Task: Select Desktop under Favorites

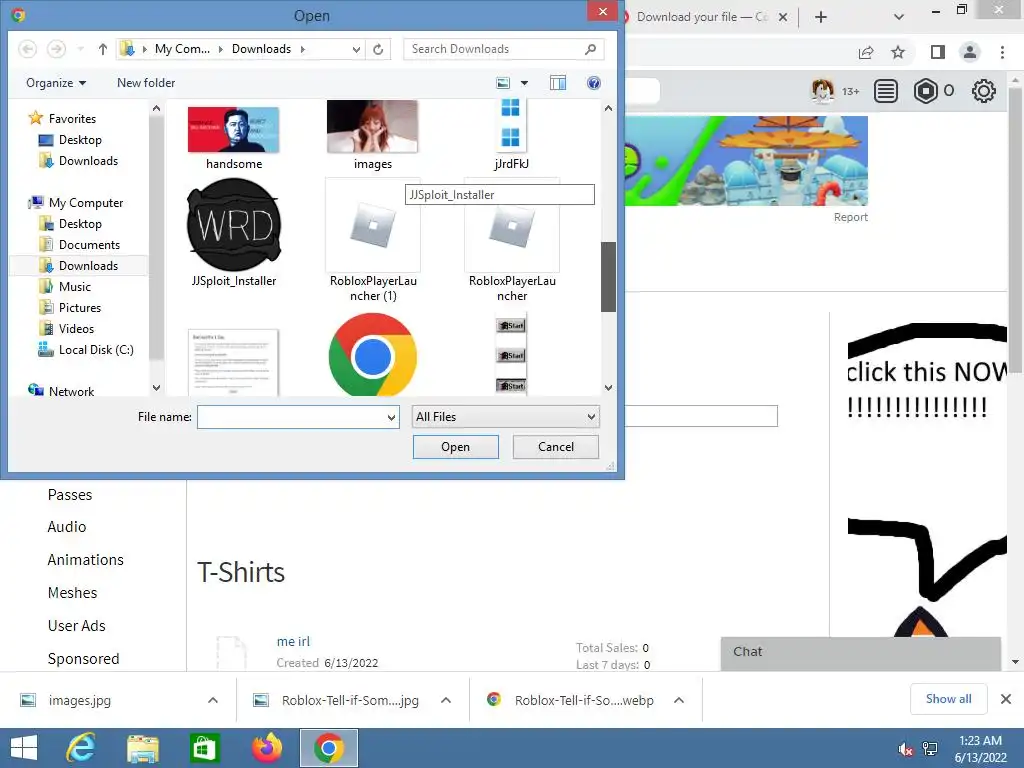Action: click(71, 140)
